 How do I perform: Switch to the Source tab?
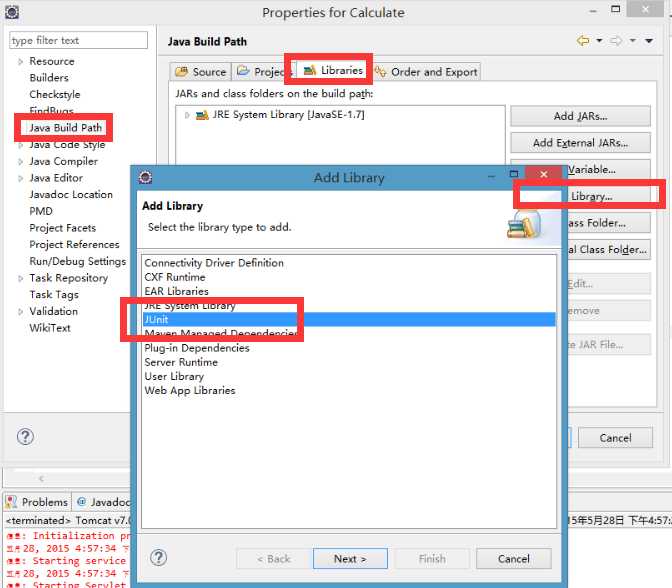tap(201, 72)
